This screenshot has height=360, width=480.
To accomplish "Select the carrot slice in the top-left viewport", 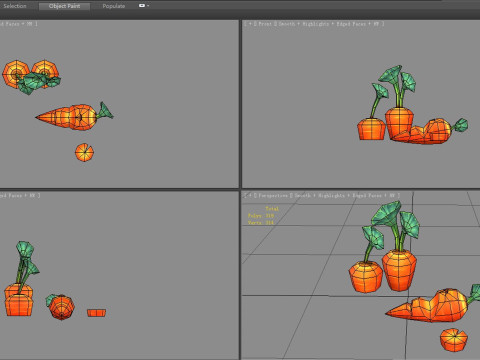I will pos(84,152).
